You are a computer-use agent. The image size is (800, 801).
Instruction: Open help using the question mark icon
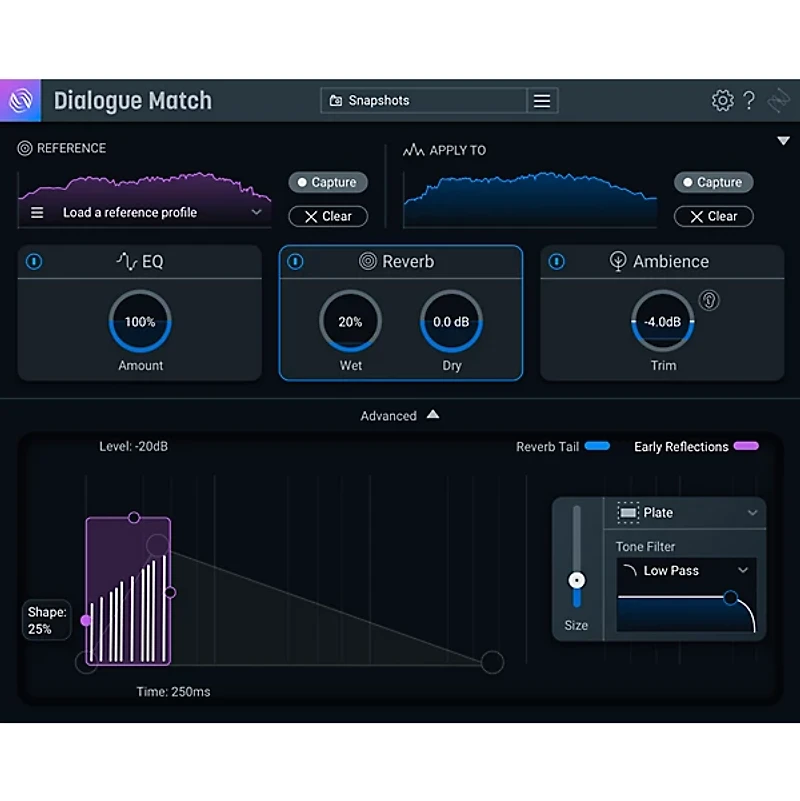(x=750, y=100)
